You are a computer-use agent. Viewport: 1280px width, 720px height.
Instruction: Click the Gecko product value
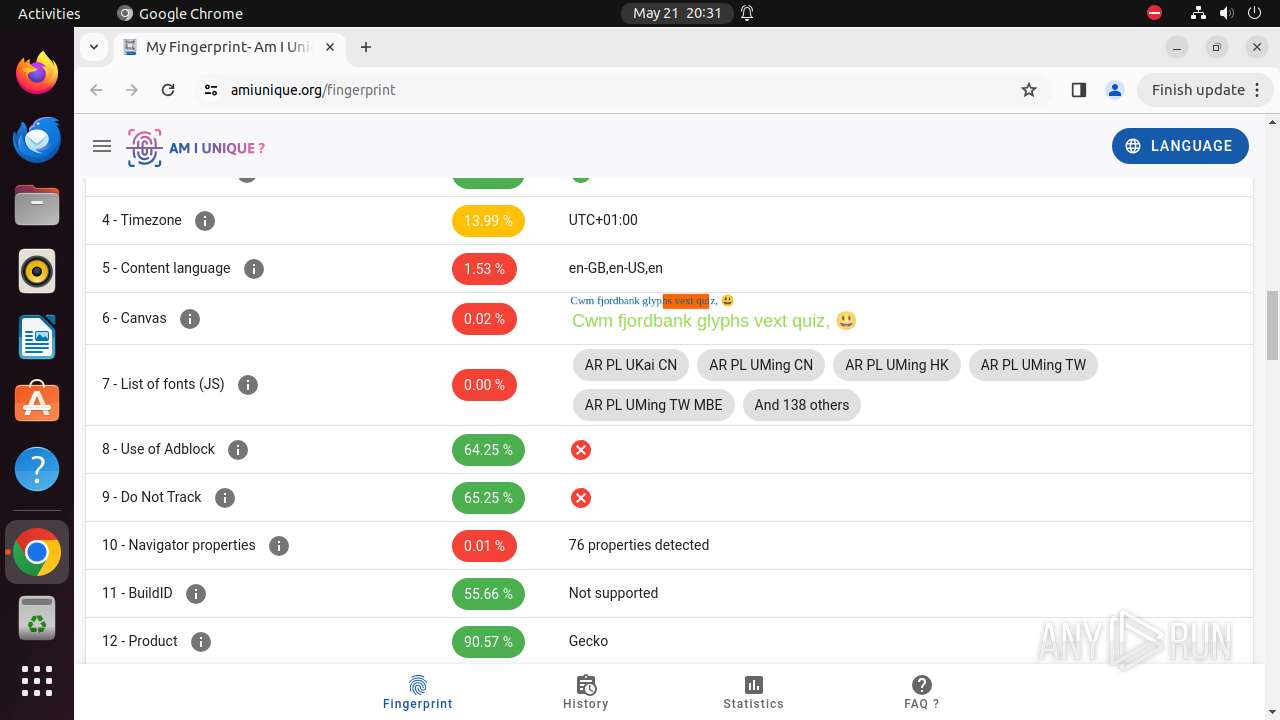(588, 641)
